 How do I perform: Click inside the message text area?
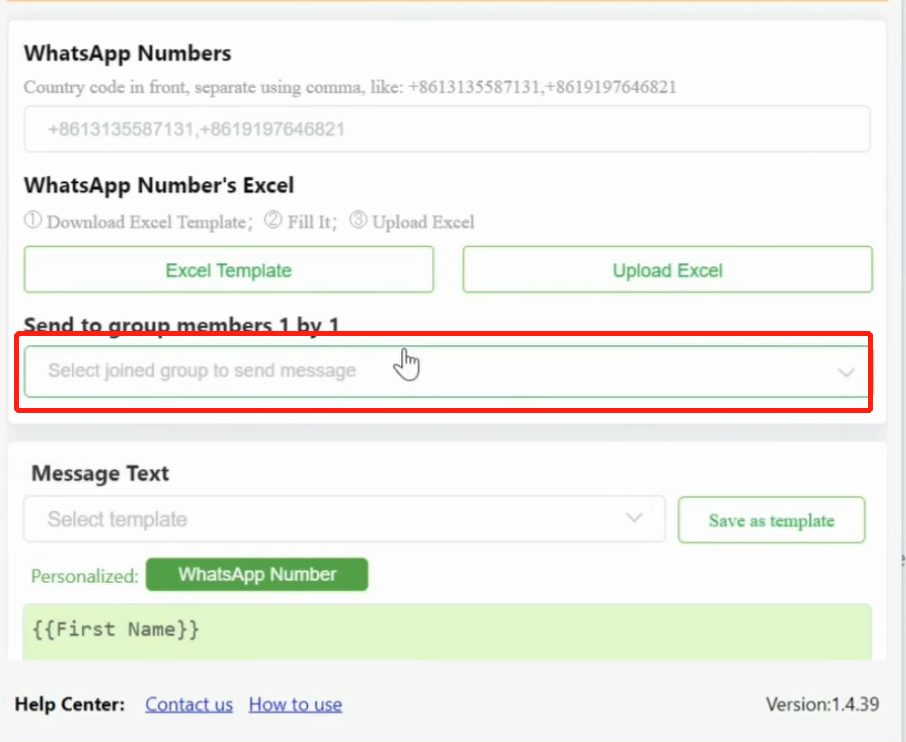pos(447,632)
